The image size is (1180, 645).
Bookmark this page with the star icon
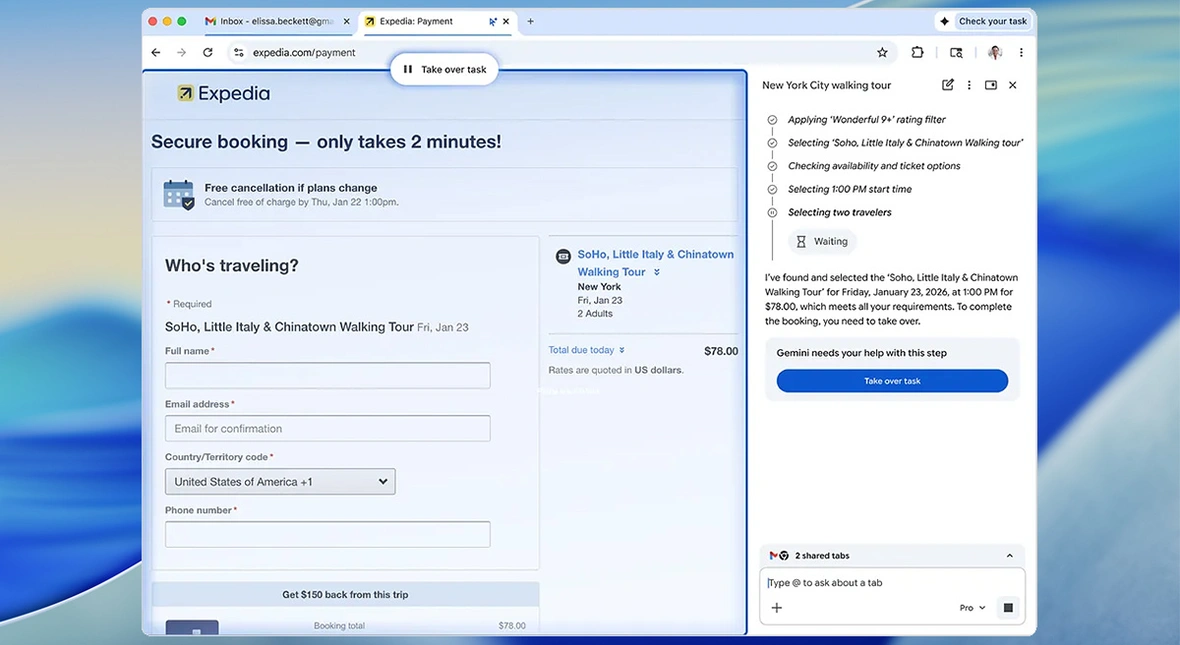882,53
